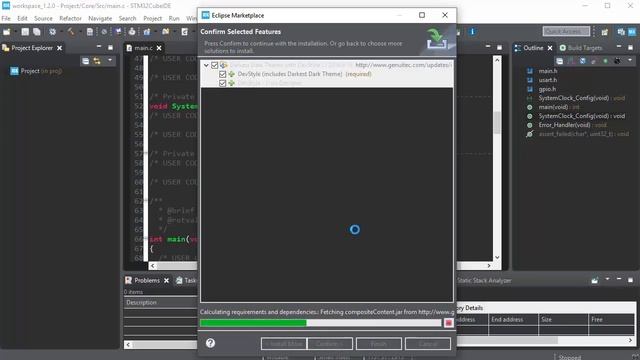
Task: Maximize the Outline panel
Action: 630,47
